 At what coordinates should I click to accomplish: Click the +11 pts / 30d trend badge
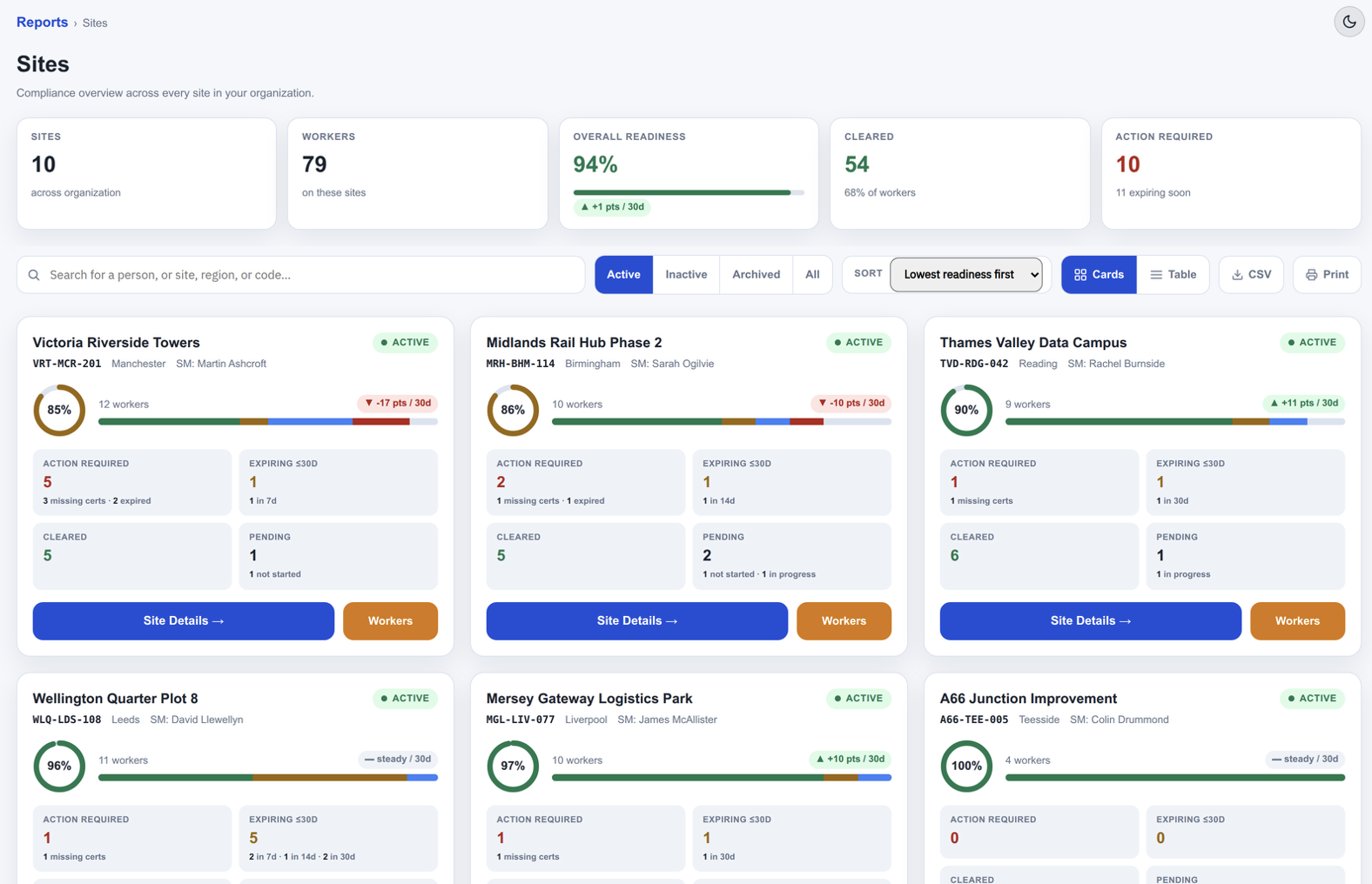coord(1303,403)
